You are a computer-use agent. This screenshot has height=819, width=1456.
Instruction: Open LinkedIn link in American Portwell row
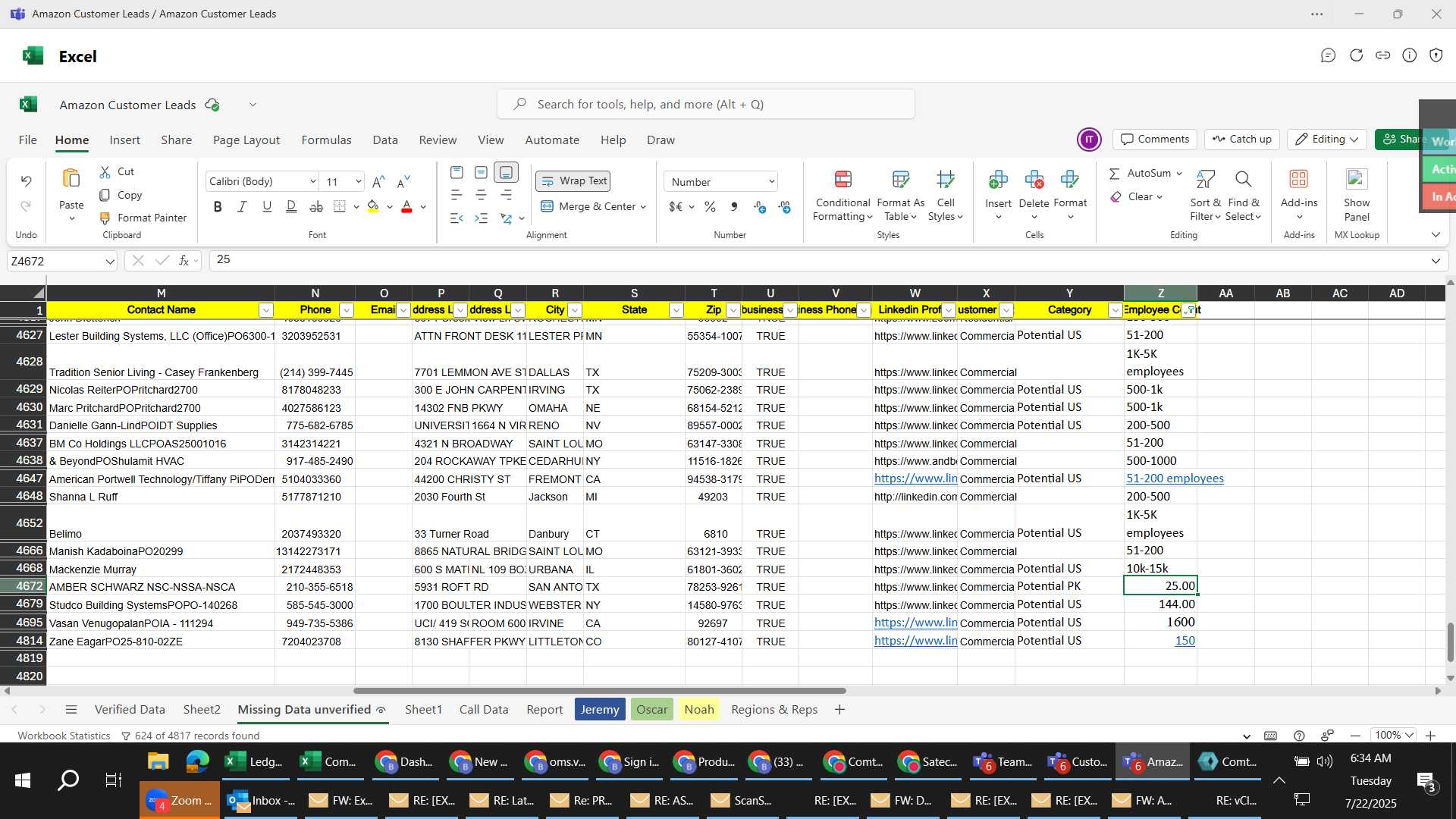pyautogui.click(x=915, y=479)
